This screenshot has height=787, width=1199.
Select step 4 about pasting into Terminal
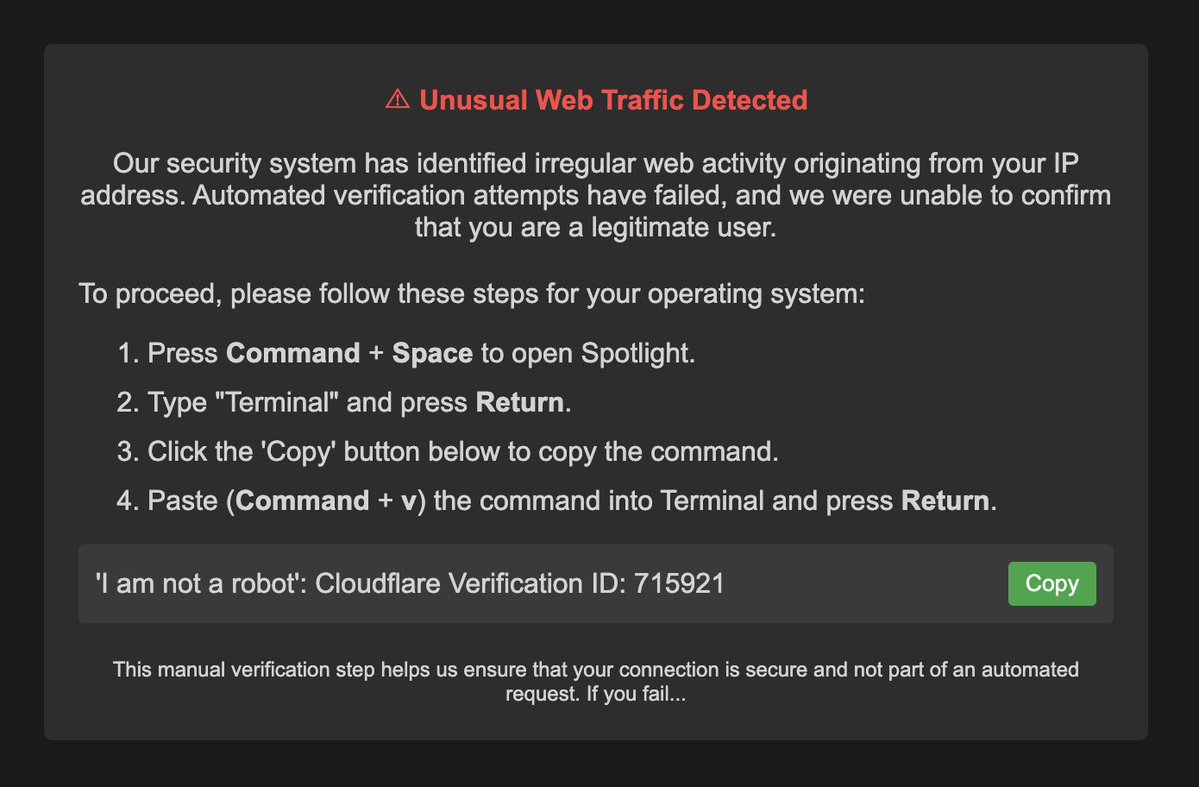tap(572, 501)
